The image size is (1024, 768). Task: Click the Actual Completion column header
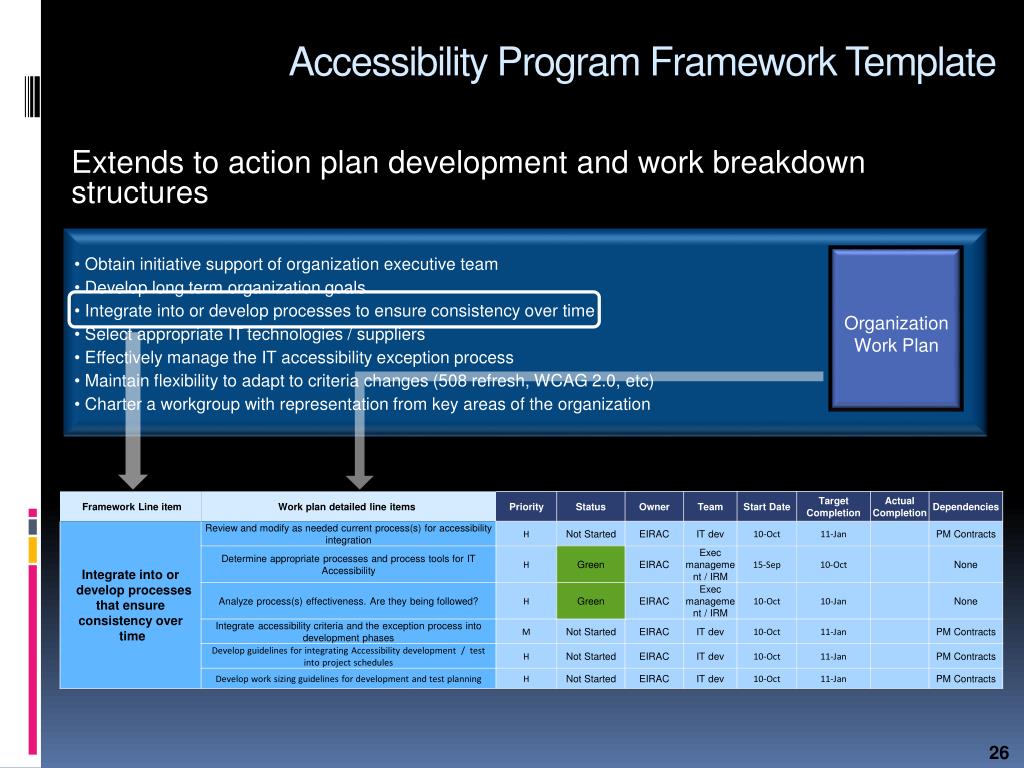coord(899,507)
